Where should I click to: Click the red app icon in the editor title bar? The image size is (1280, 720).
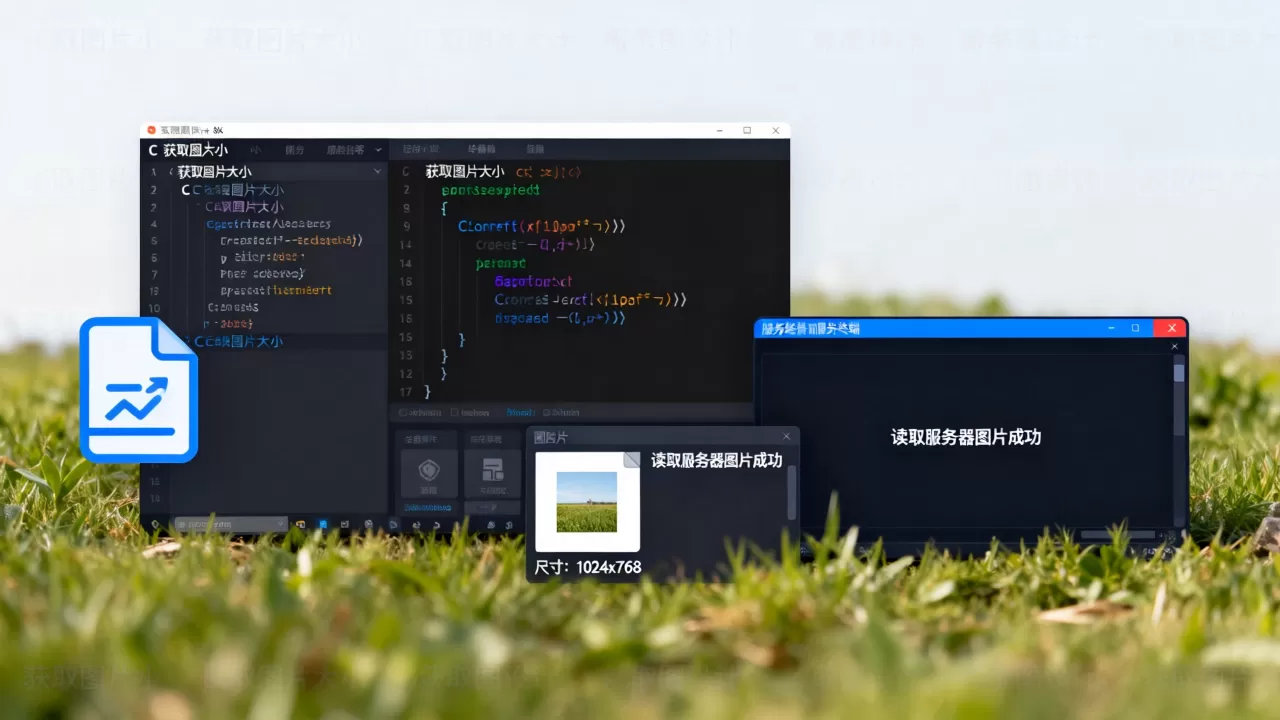(152, 130)
